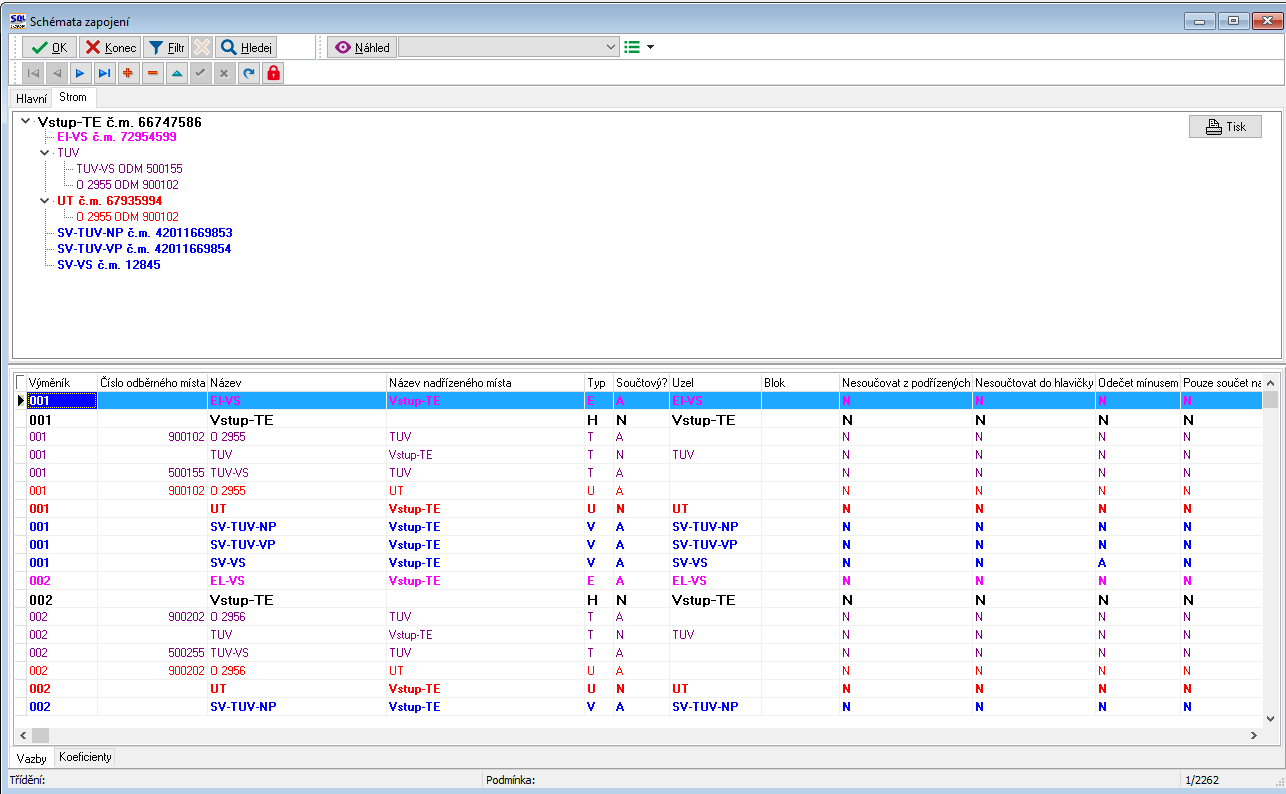
Task: Click the Filtr funnel button
Action: point(166,47)
